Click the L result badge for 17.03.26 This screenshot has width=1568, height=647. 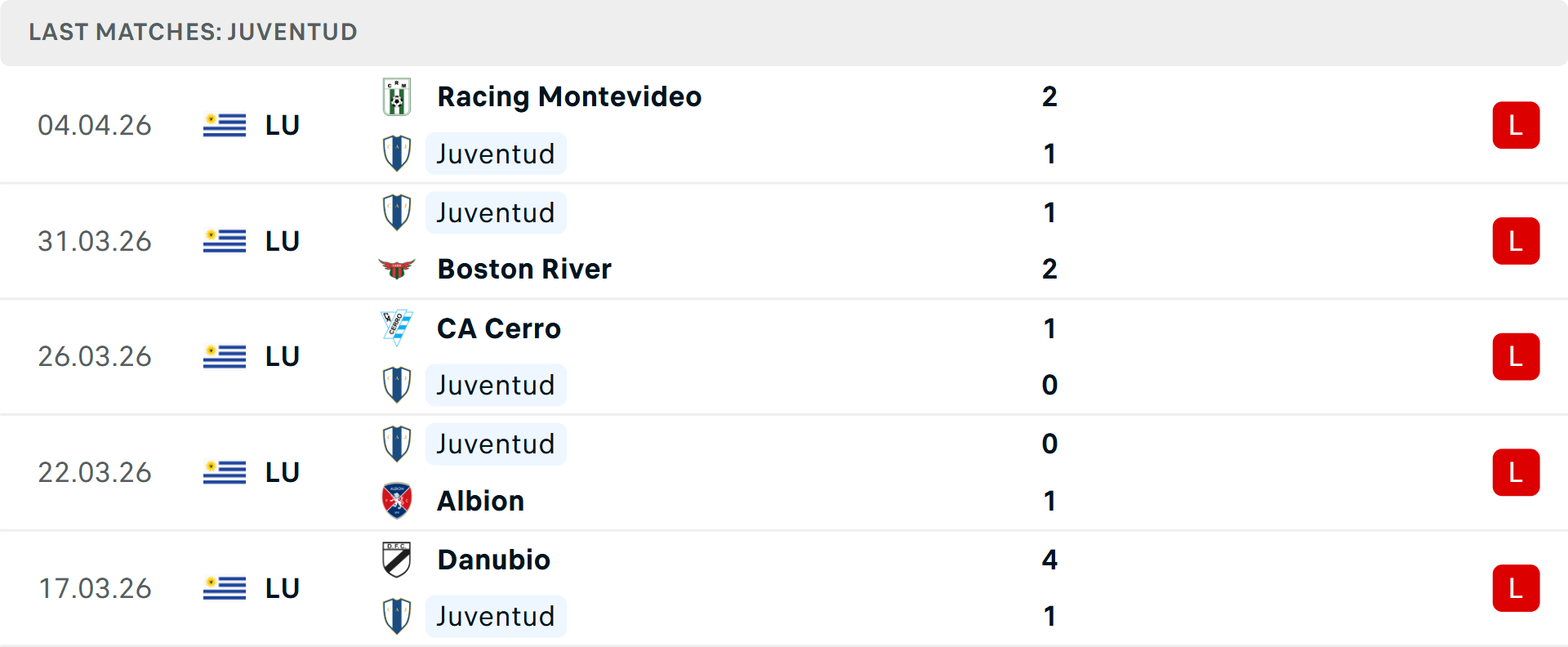click(1516, 588)
